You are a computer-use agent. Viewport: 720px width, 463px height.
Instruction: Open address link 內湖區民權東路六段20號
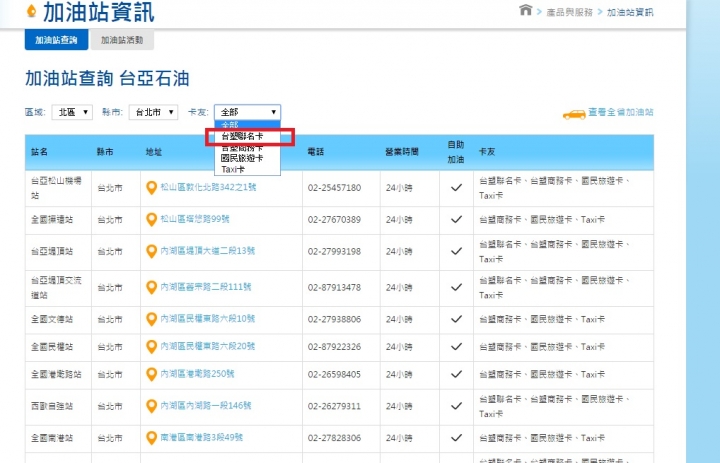208,346
